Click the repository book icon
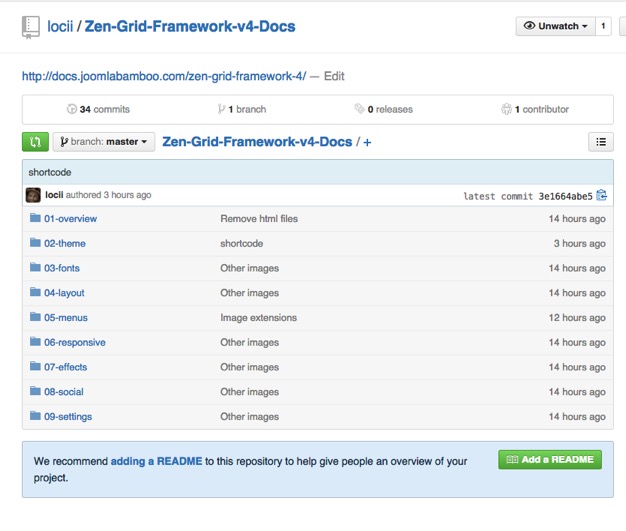Viewport: 626px width, 531px height. (x=31, y=28)
